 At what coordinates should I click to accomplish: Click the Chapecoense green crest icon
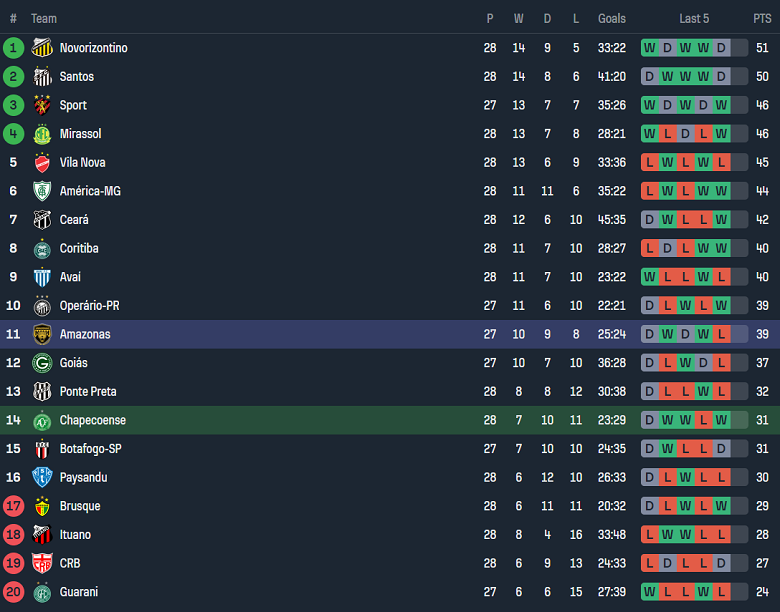click(x=42, y=421)
